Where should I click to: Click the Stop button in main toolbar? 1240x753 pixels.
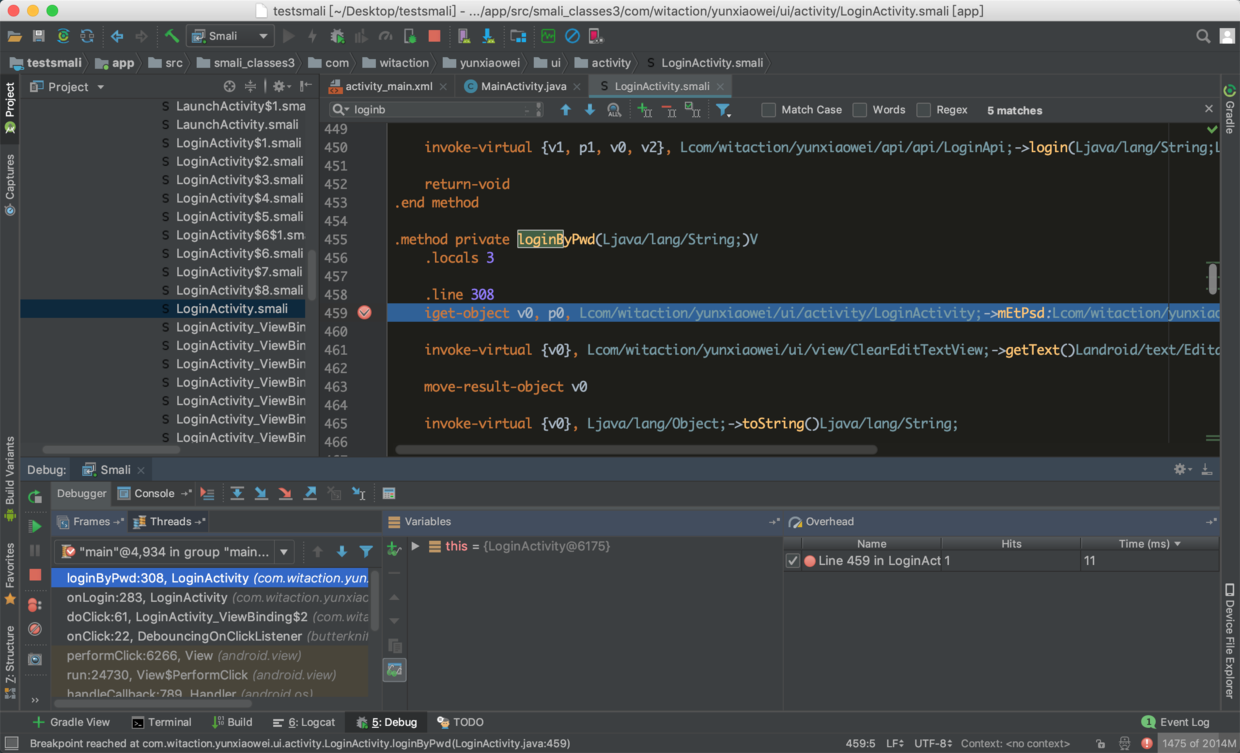(x=434, y=36)
